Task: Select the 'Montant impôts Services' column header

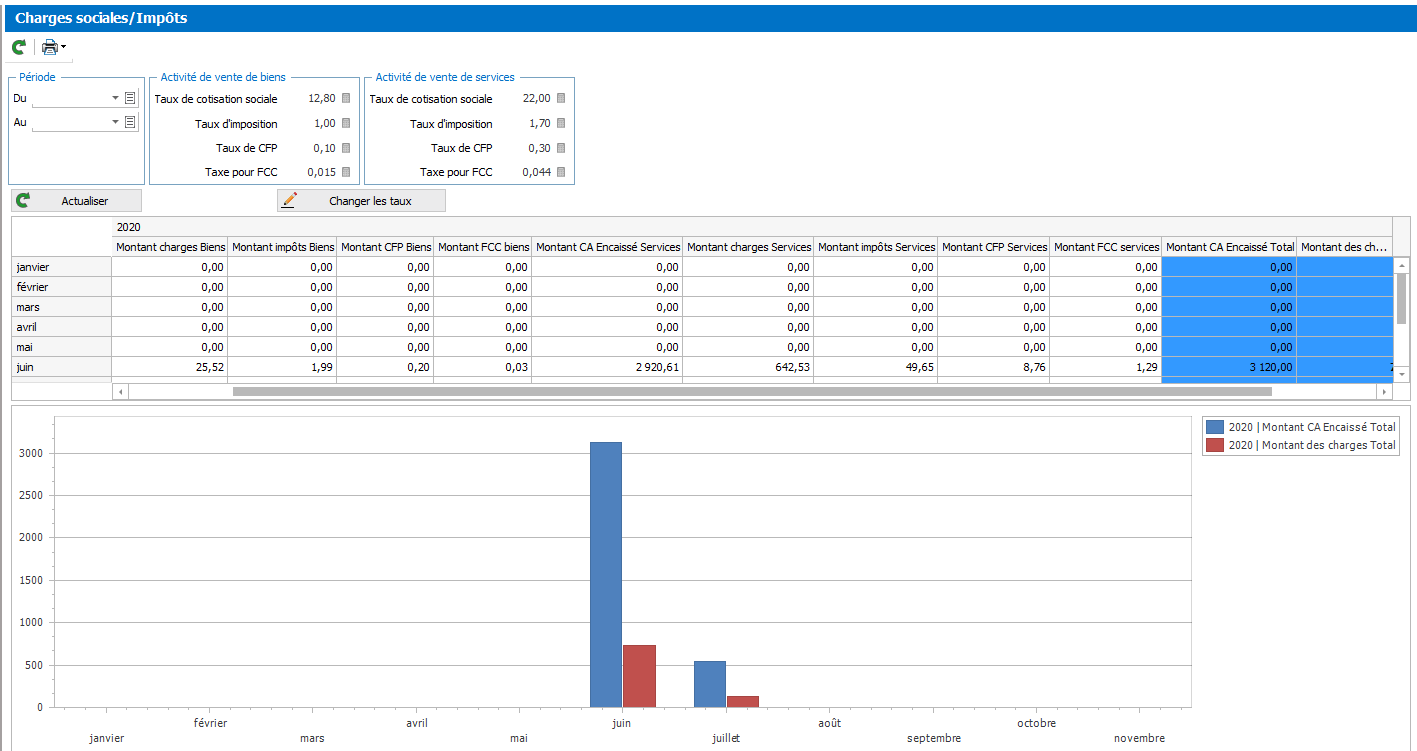Action: [876, 247]
